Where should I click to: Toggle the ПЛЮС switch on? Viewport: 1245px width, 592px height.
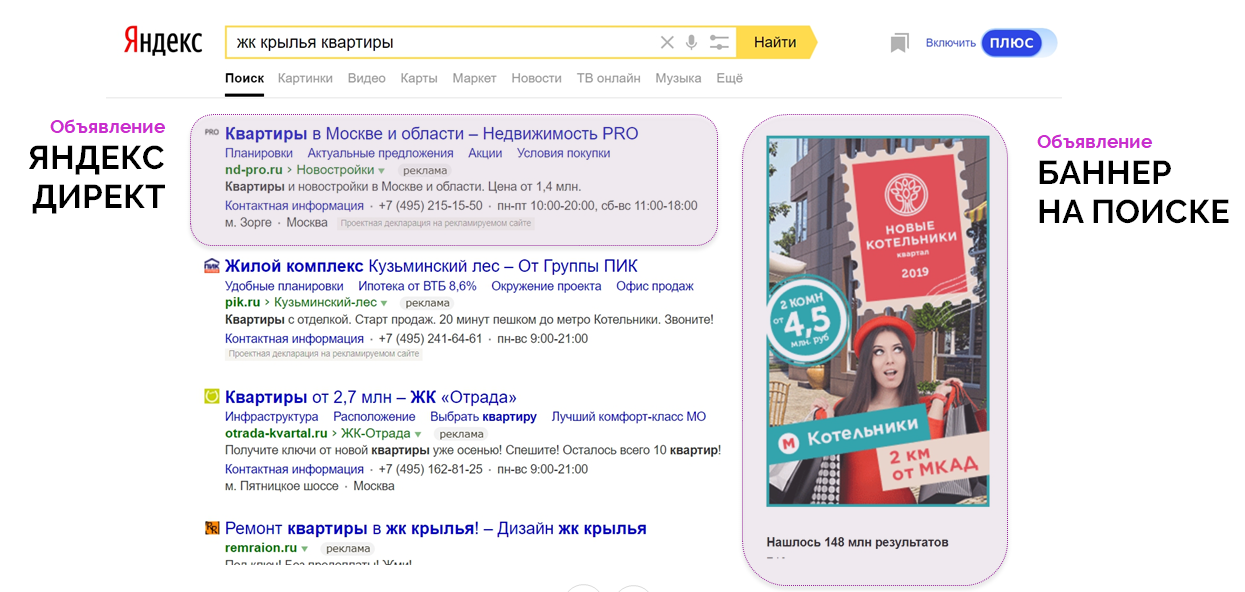(1018, 43)
